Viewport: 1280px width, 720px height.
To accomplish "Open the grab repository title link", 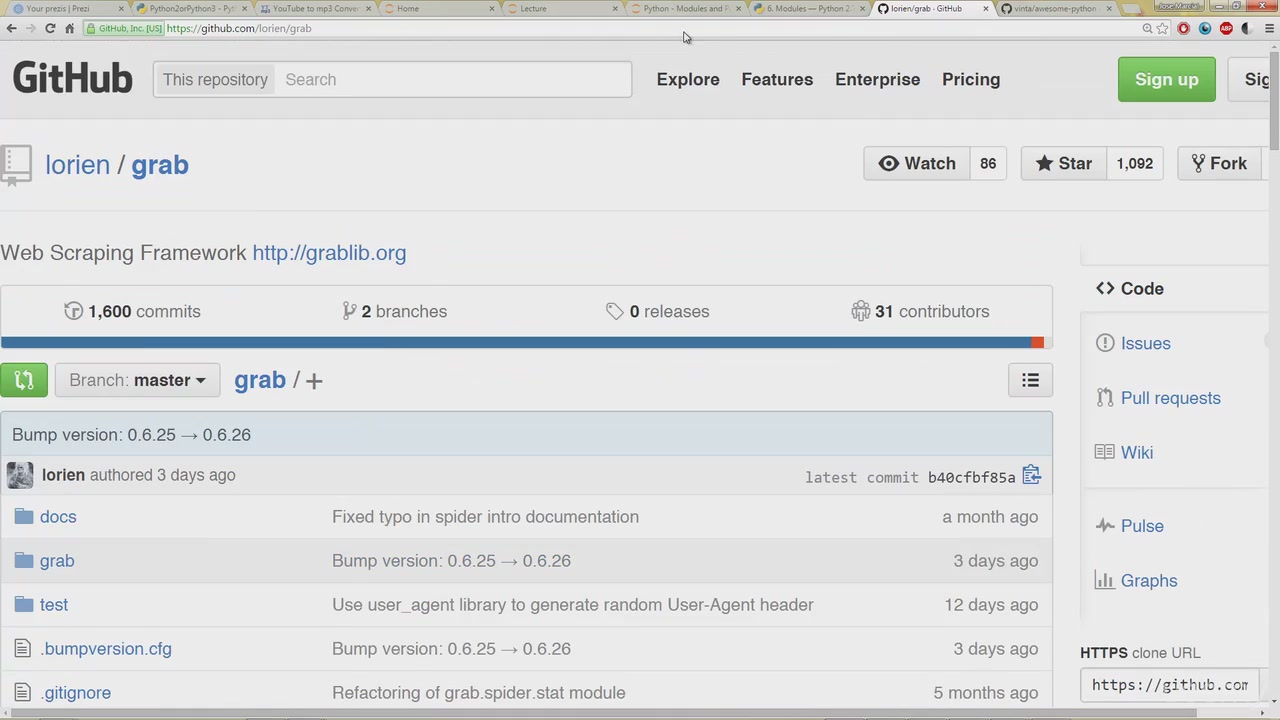I will pyautogui.click(x=160, y=165).
